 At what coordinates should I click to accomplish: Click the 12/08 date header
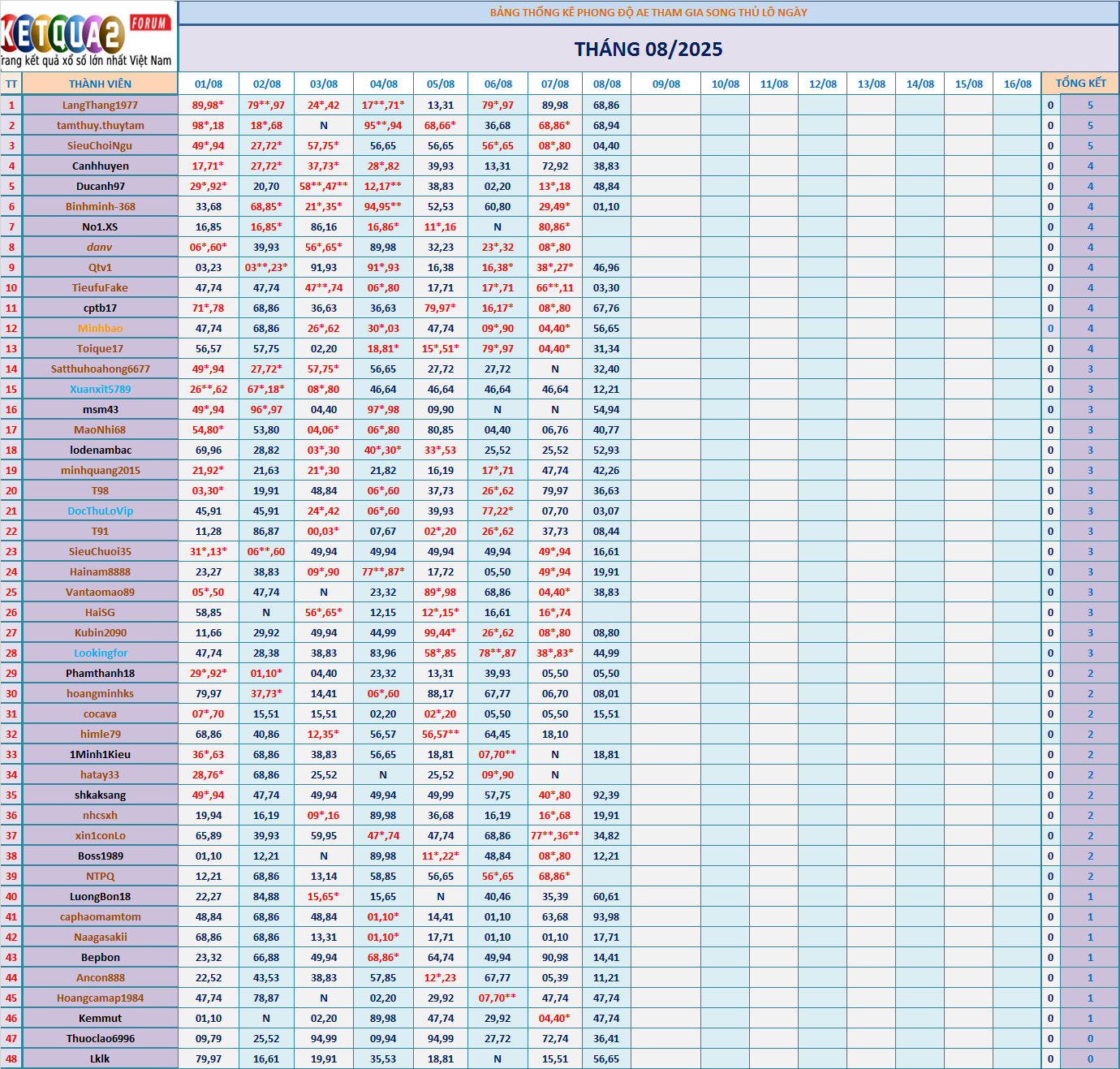823,84
